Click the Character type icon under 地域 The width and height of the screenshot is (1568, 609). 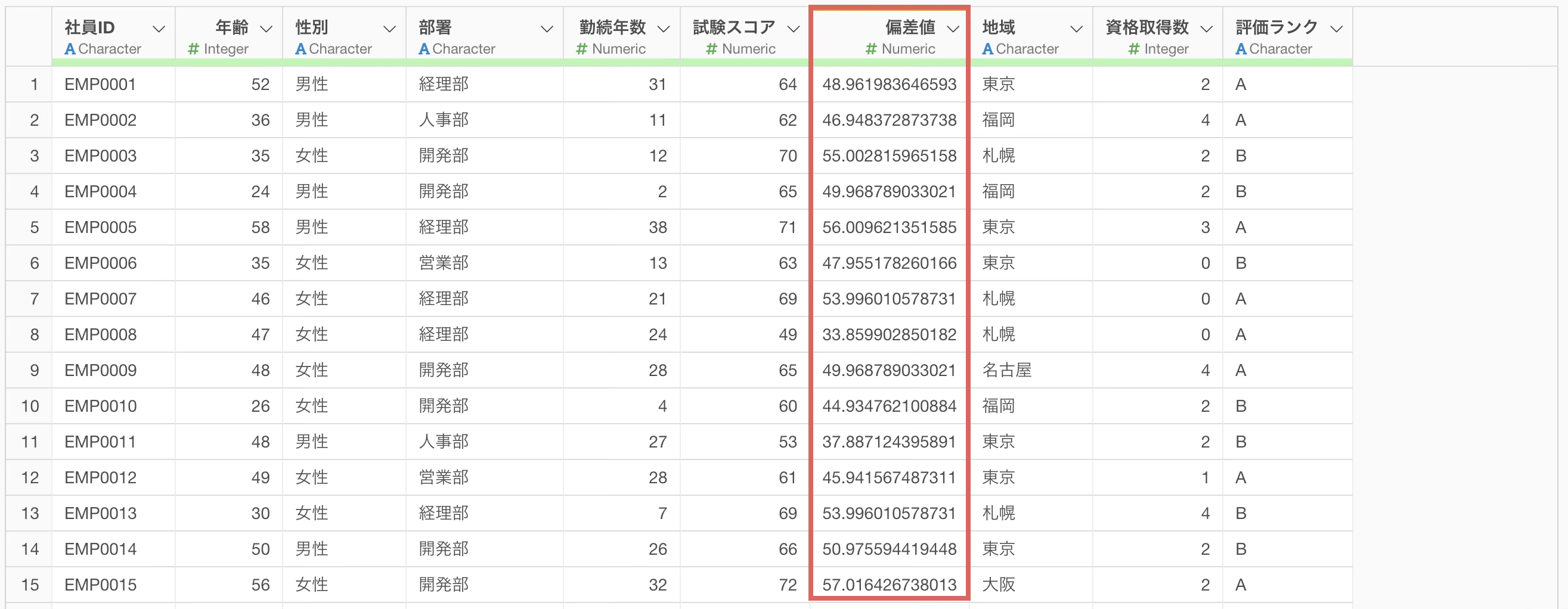coord(987,49)
